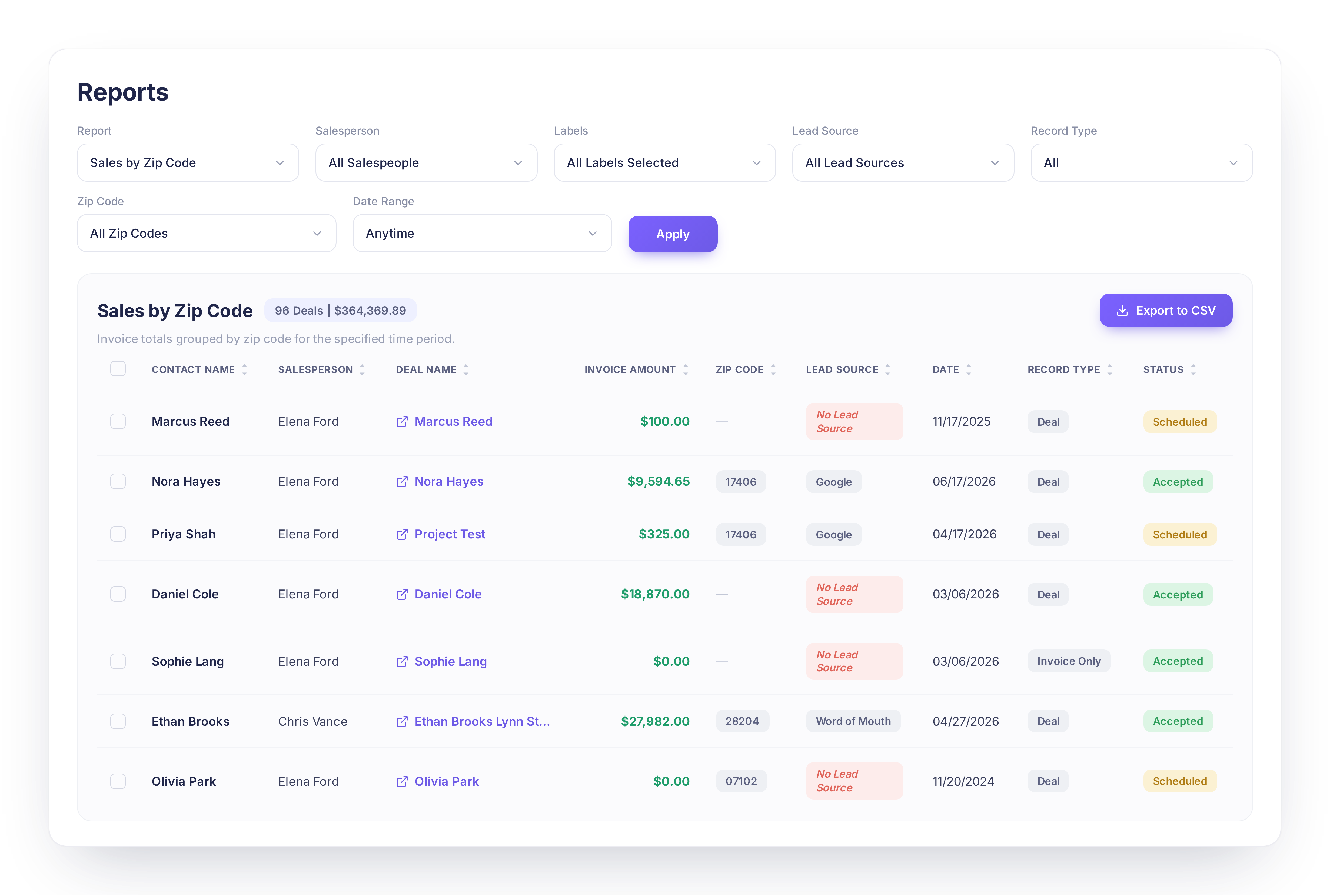Sort the Invoice Amount column using sort arrows
This screenshot has height=896, width=1330.
pos(685,370)
